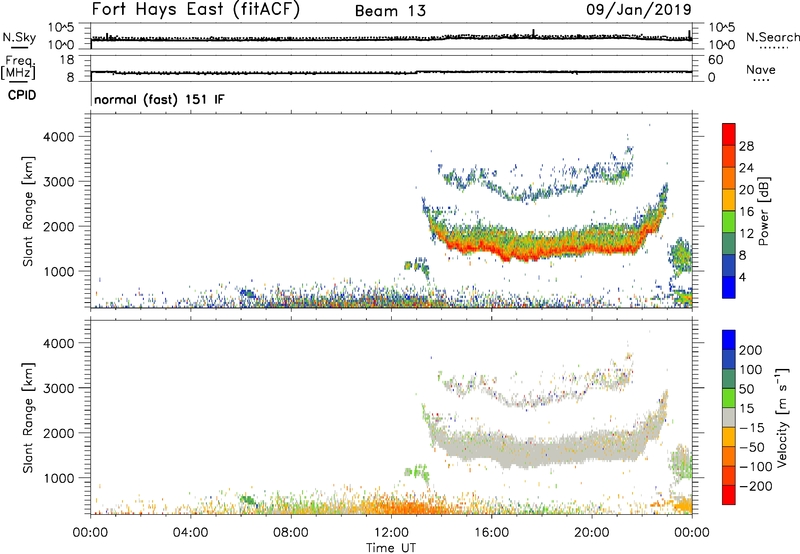Click the "Time UT" axis title
Viewport: 800px width, 554px height.
click(x=391, y=548)
